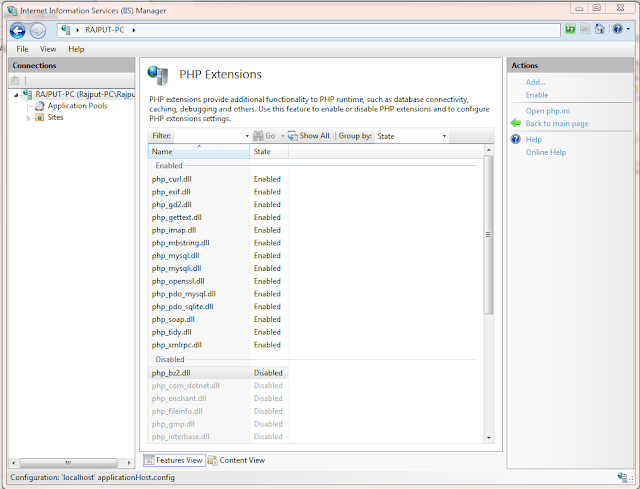Open Application Pools node
640x489 pixels.
click(77, 106)
